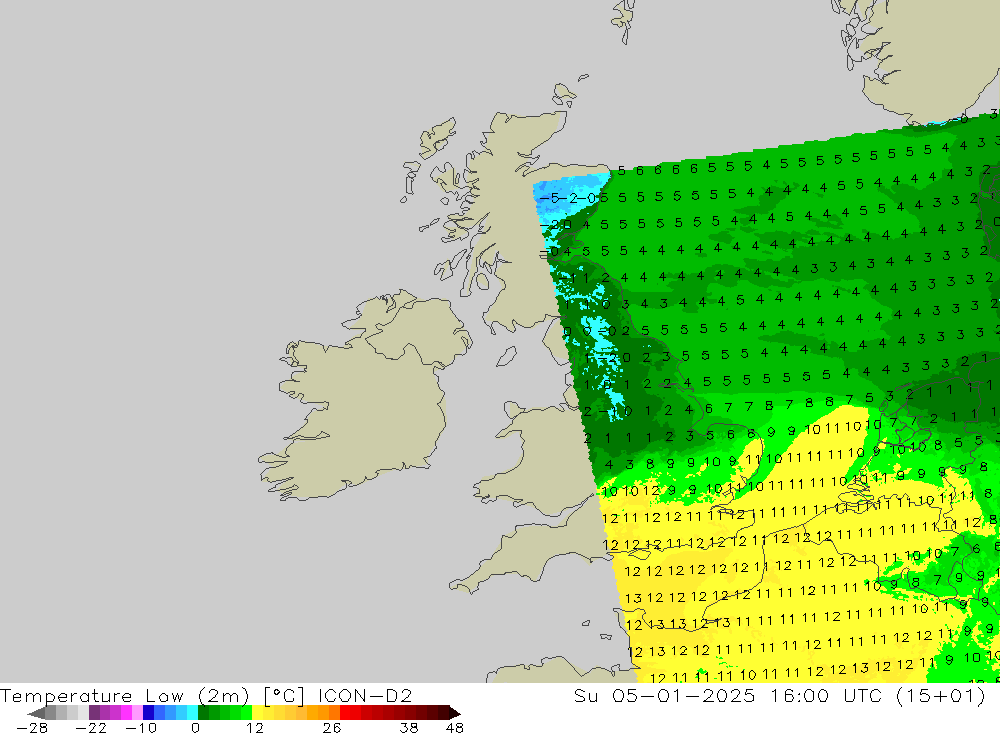Click the dark purple legend swatch at -22
Image resolution: width=1000 pixels, height=733 pixels.
[94, 713]
